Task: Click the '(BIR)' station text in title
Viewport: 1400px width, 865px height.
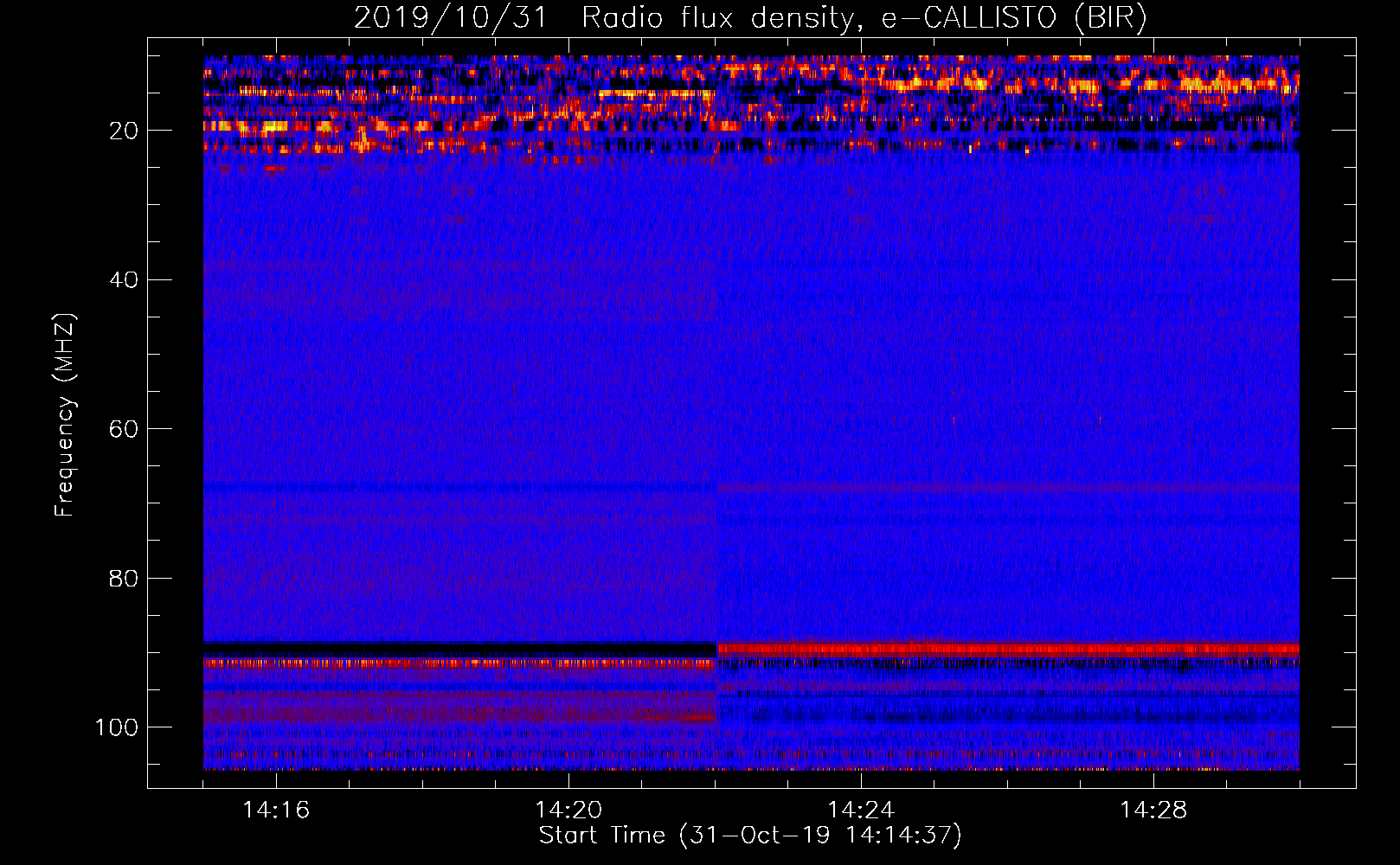Action: [x=1110, y=17]
